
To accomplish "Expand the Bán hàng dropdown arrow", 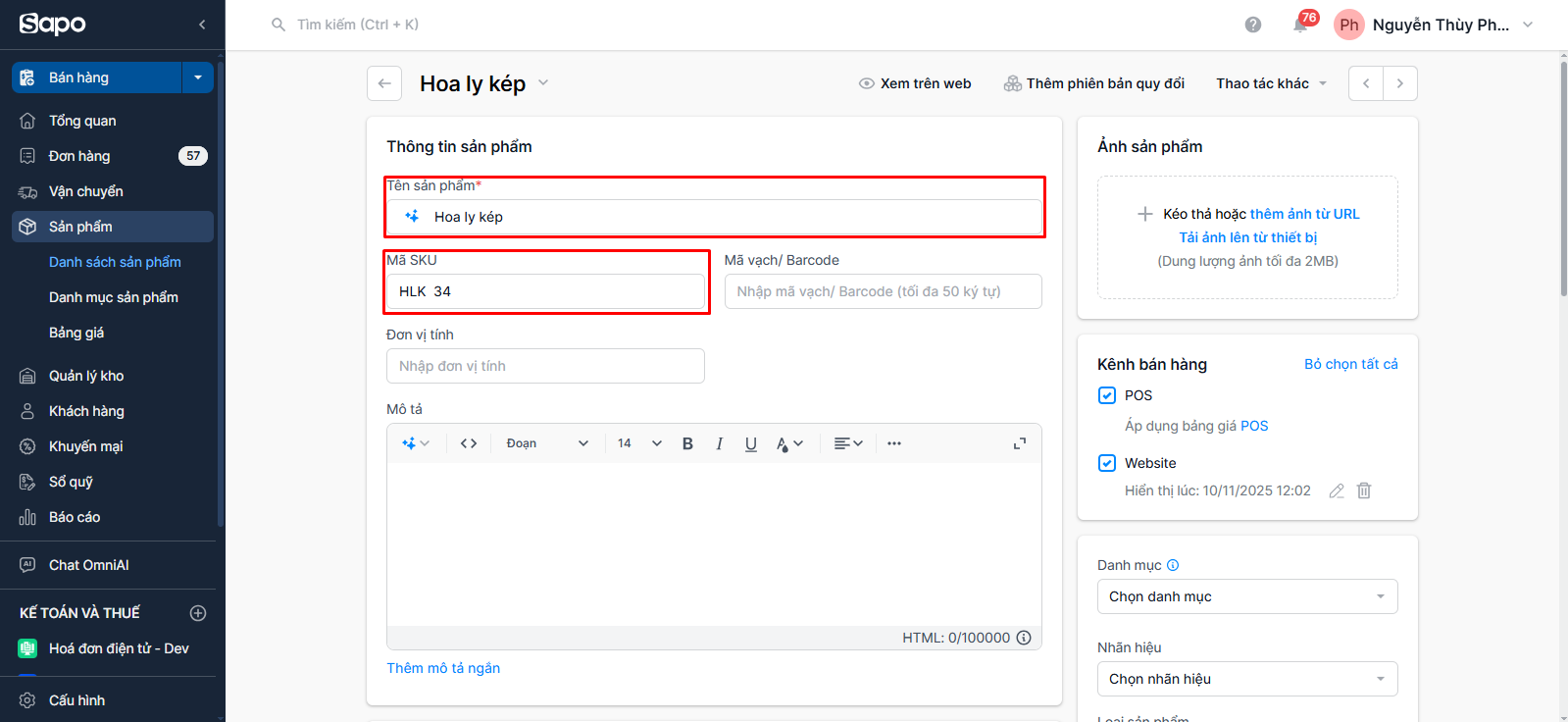I will pos(198,77).
